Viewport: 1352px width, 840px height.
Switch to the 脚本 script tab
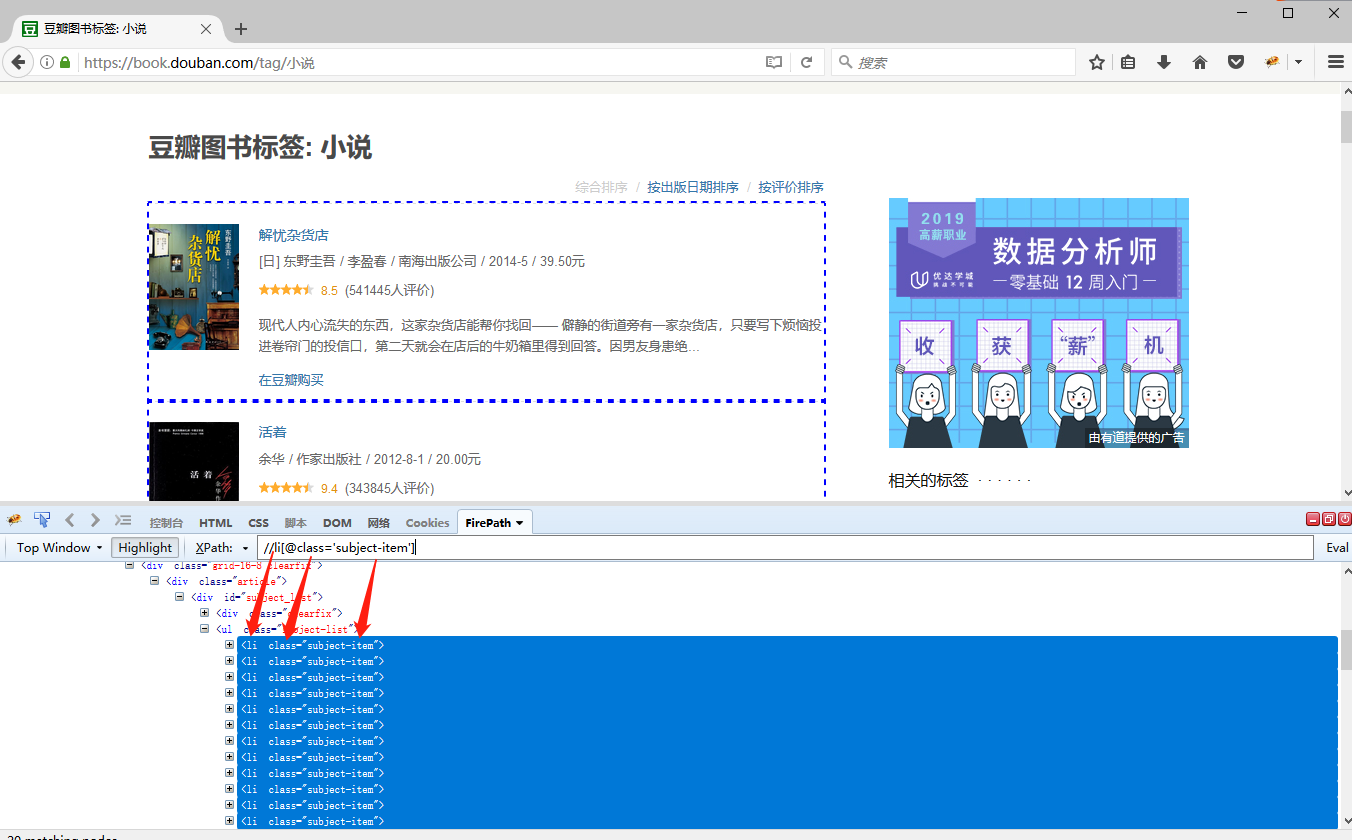tap(295, 523)
